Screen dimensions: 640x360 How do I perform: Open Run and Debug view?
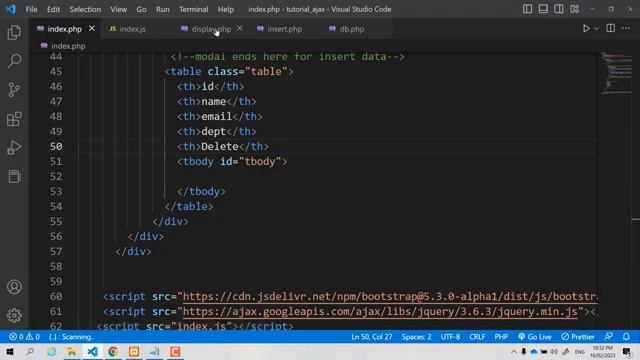14,148
